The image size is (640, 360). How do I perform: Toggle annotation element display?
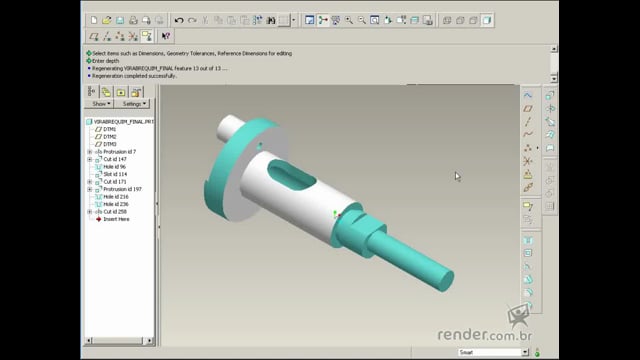pyautogui.click(x=147, y=36)
